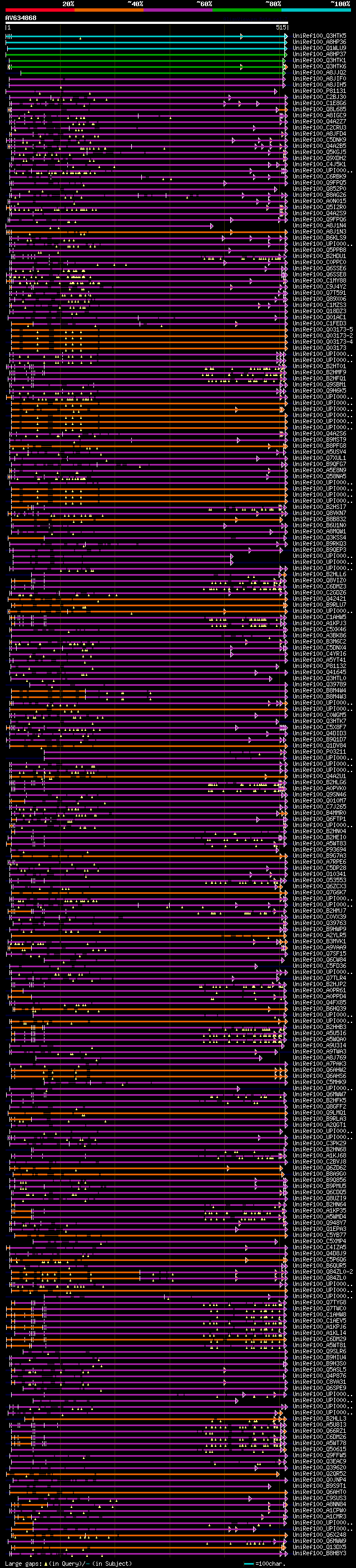Open hit UniRef100_A8JJQ2
The image size is (356, 1568).
[319, 73]
